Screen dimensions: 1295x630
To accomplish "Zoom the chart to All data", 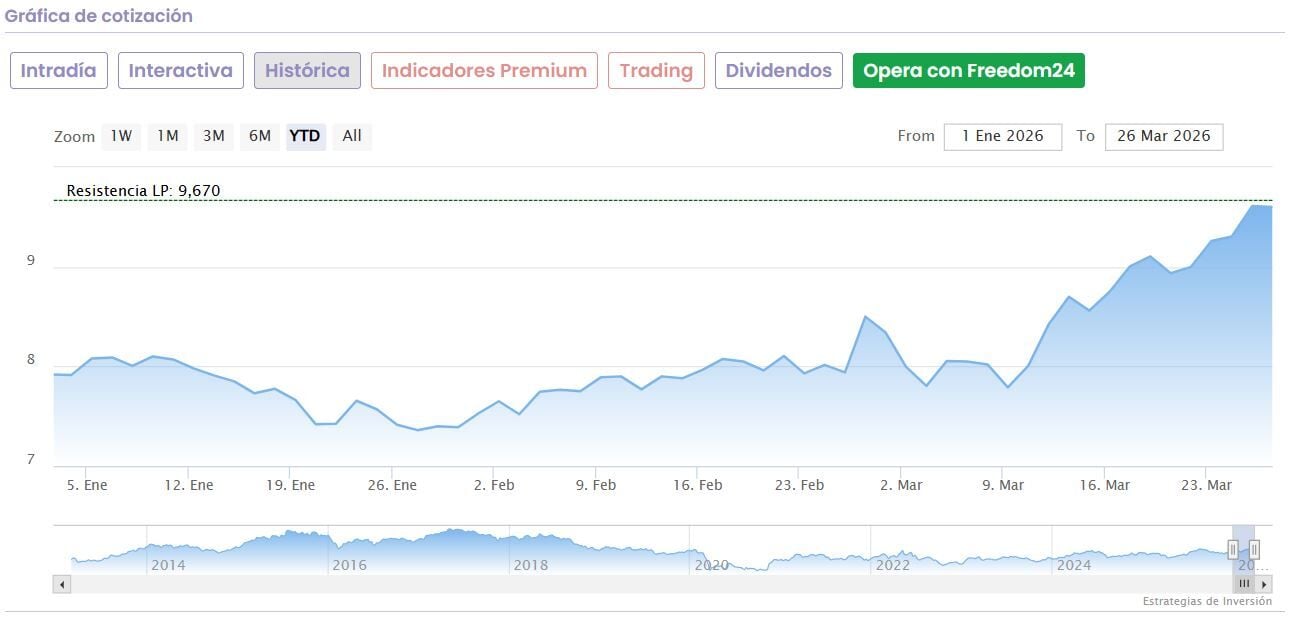I will pyautogui.click(x=352, y=136).
